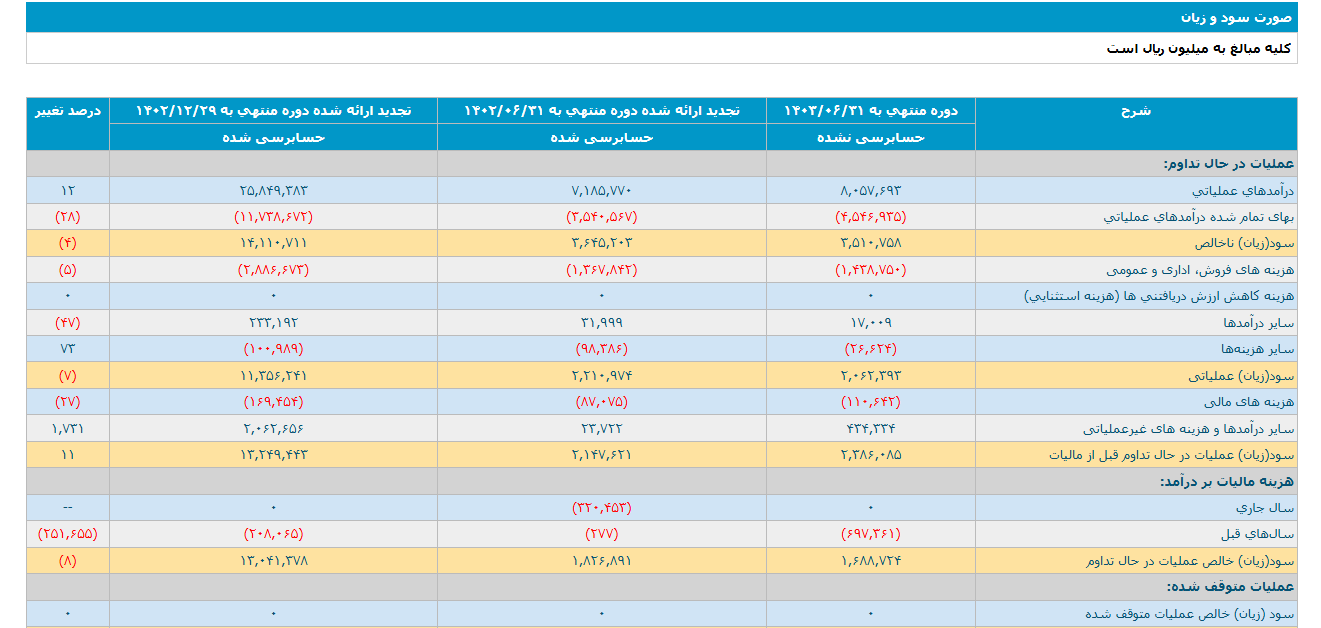Image resolution: width=1321 pixels, height=628 pixels.
Task: Click the 'سود(زیان) عملیاتی' row label
Action: [x=1244, y=376]
